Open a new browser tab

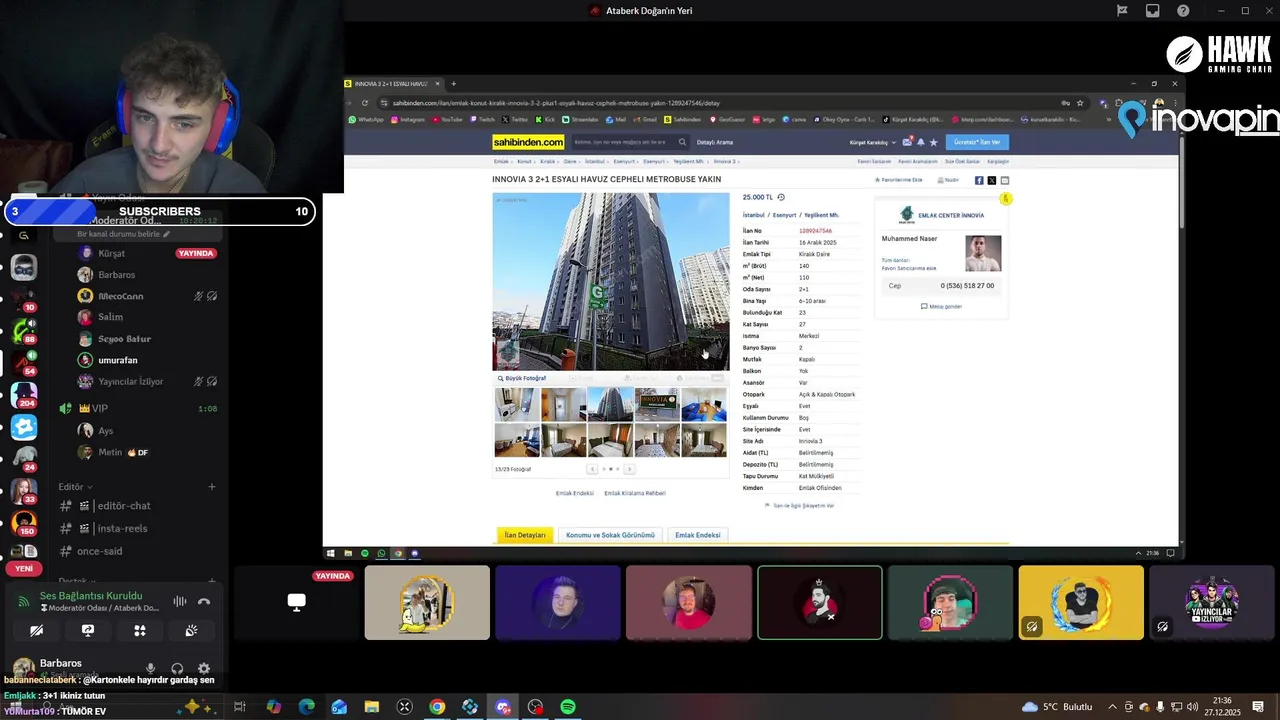point(453,84)
